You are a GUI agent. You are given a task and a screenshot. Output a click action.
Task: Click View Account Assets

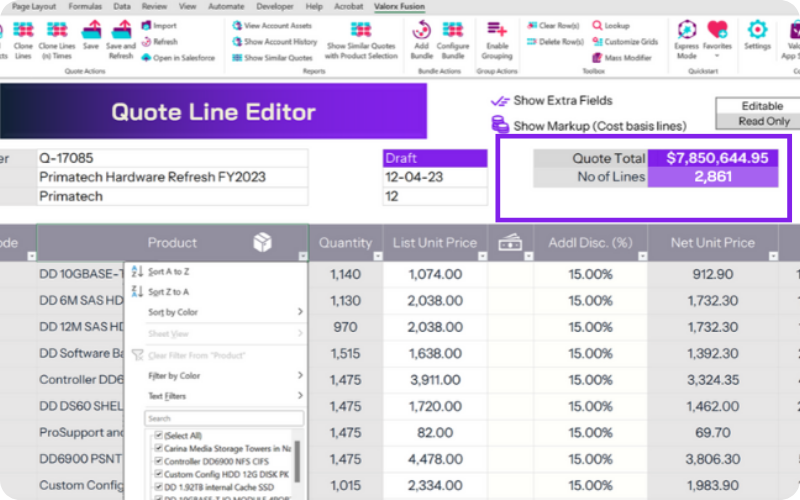(272, 26)
